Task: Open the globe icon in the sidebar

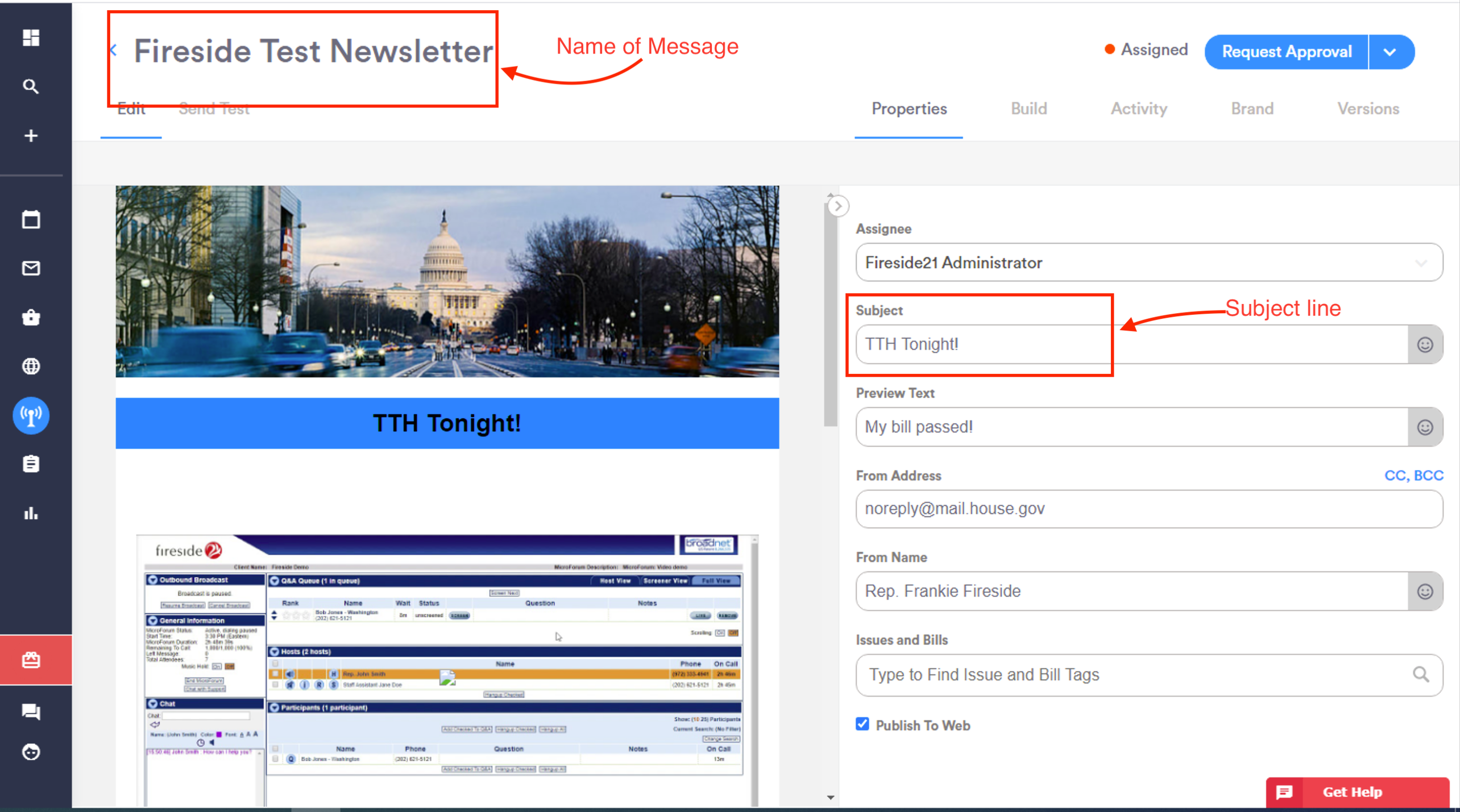Action: [31, 367]
